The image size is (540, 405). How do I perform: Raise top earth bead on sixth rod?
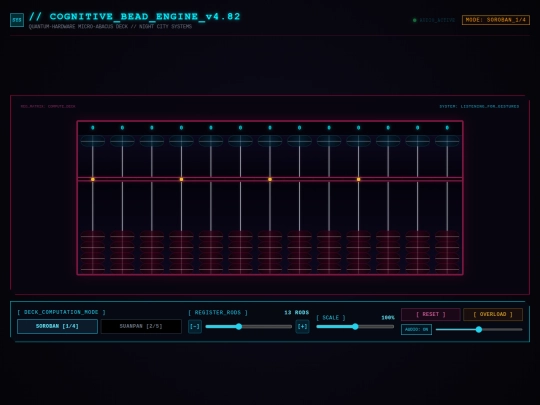tap(240, 236)
